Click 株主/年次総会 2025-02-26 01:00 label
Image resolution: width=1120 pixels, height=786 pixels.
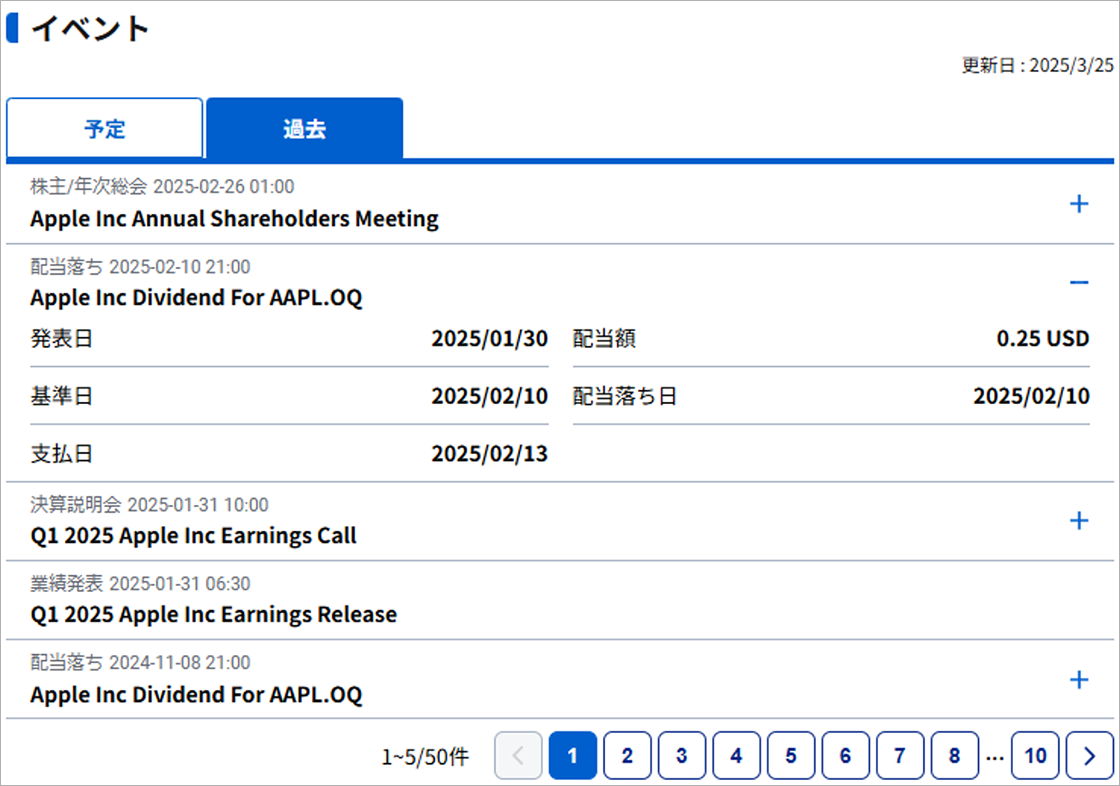pos(162,186)
